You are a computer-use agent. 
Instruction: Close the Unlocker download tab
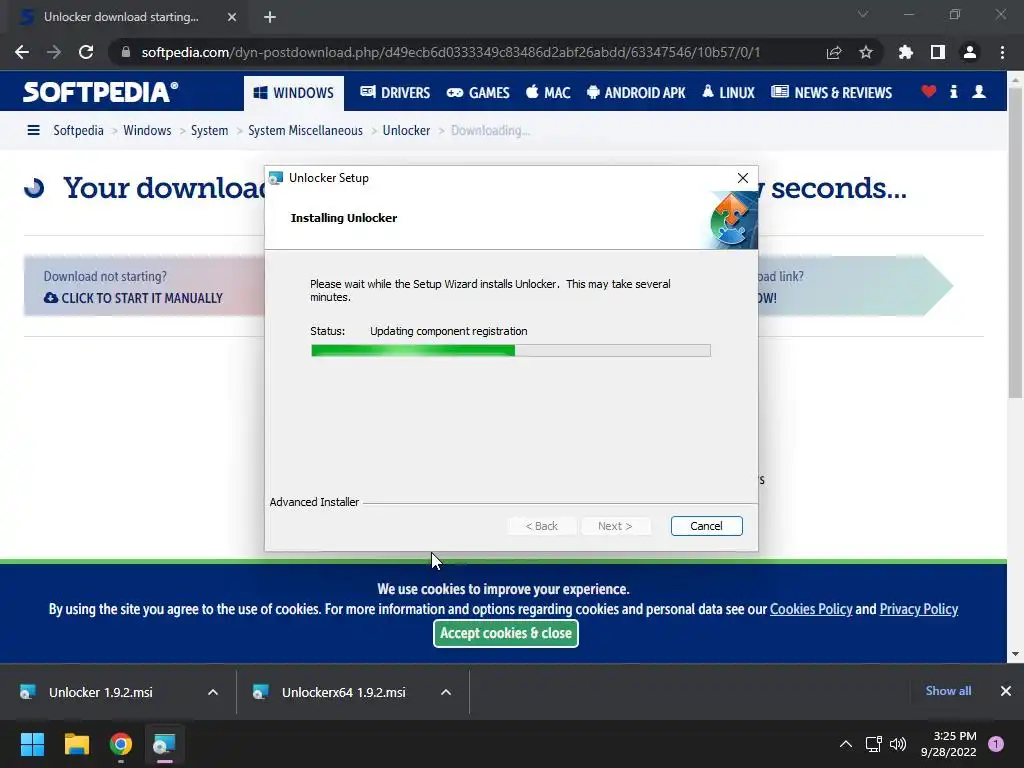pos(232,17)
